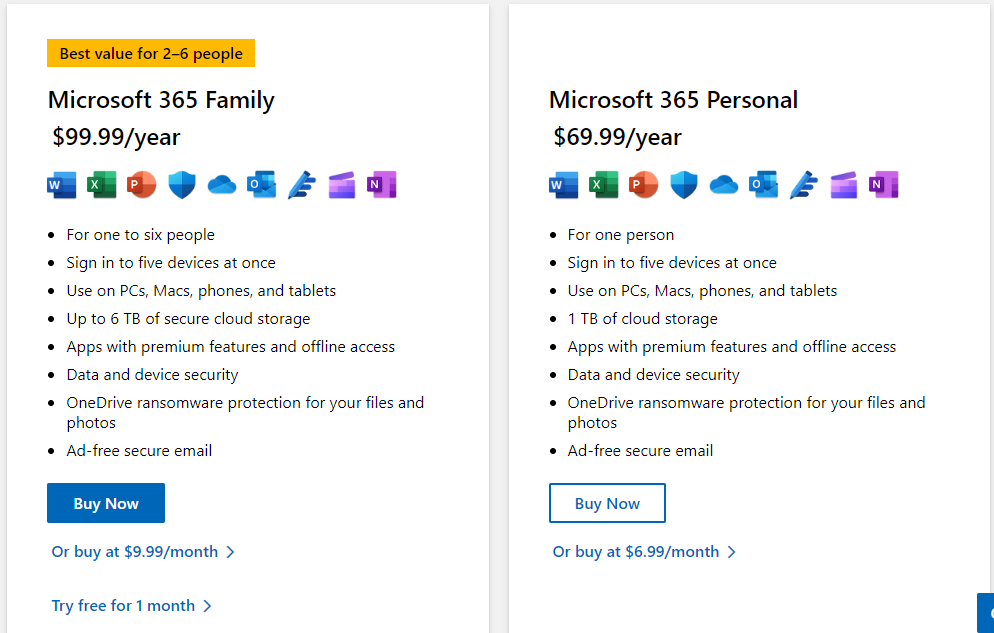Select the OneDrive icon under Microsoft 365 Personal
Viewport: 994px width, 633px height.
723,185
